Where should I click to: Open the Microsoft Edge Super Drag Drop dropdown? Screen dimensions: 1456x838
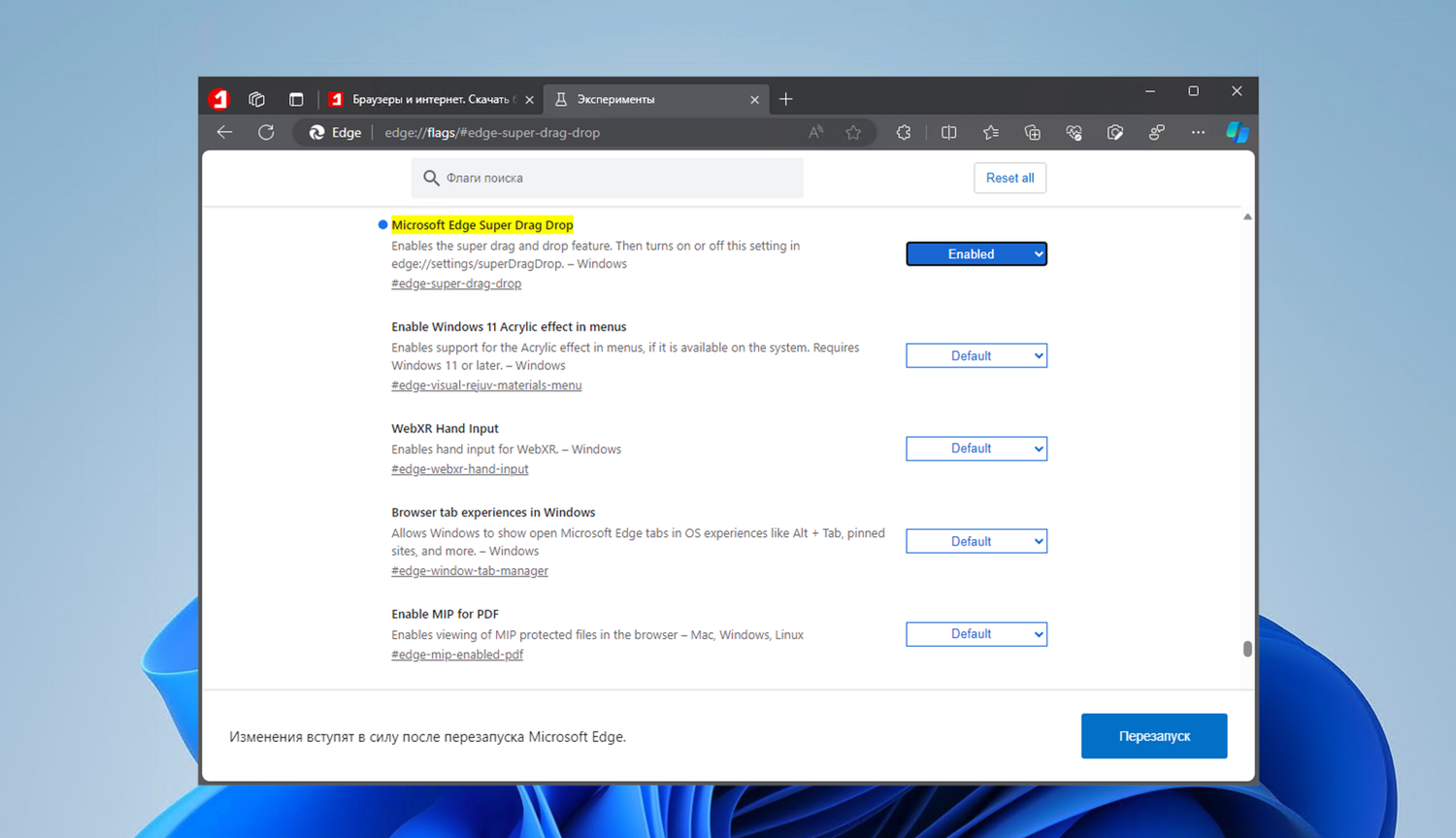[x=976, y=253]
